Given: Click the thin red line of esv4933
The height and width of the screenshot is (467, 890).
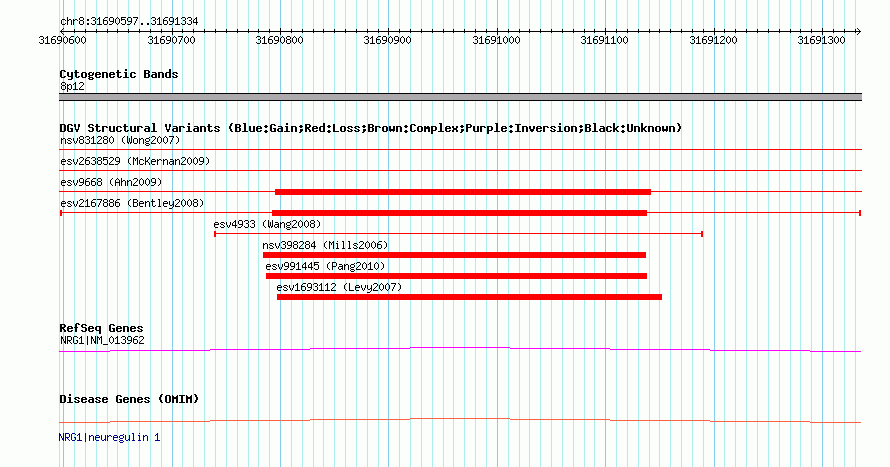Looking at the screenshot, I should (459, 234).
